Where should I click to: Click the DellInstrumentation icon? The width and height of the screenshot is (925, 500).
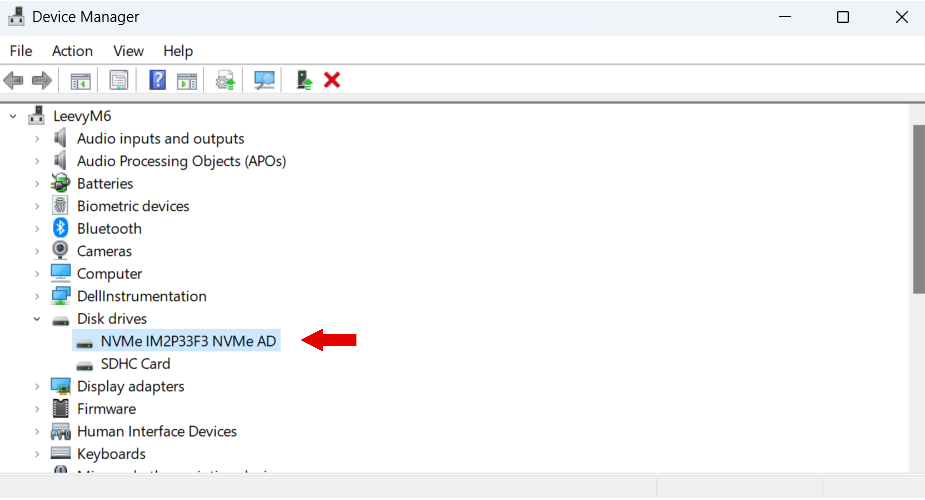(60, 295)
